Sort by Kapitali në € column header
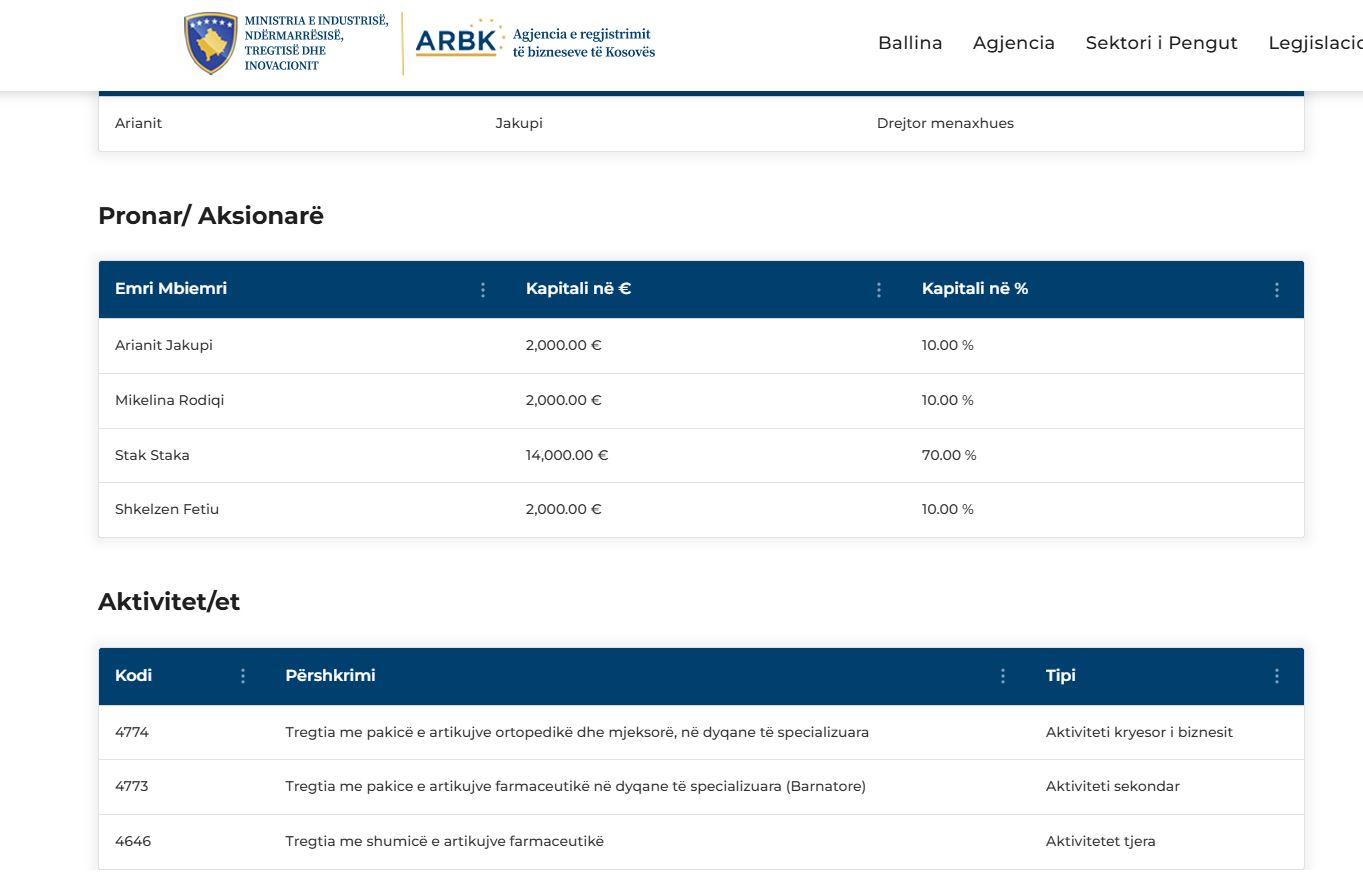The height and width of the screenshot is (881, 1363). pos(578,289)
